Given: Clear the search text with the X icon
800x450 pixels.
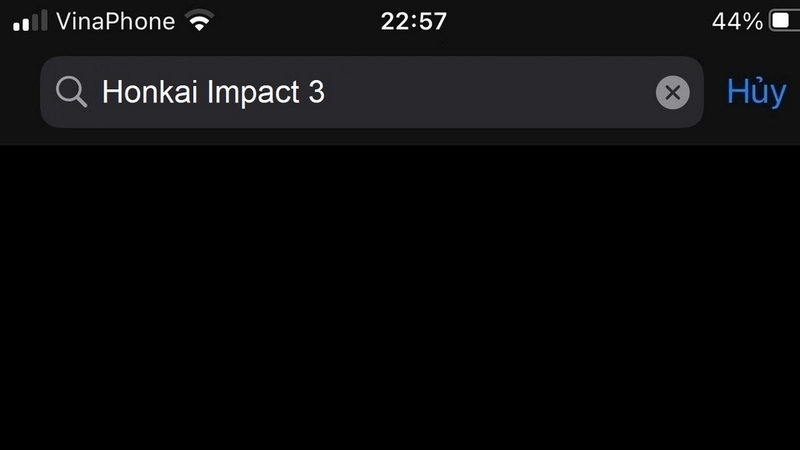Looking at the screenshot, I should tap(672, 92).
